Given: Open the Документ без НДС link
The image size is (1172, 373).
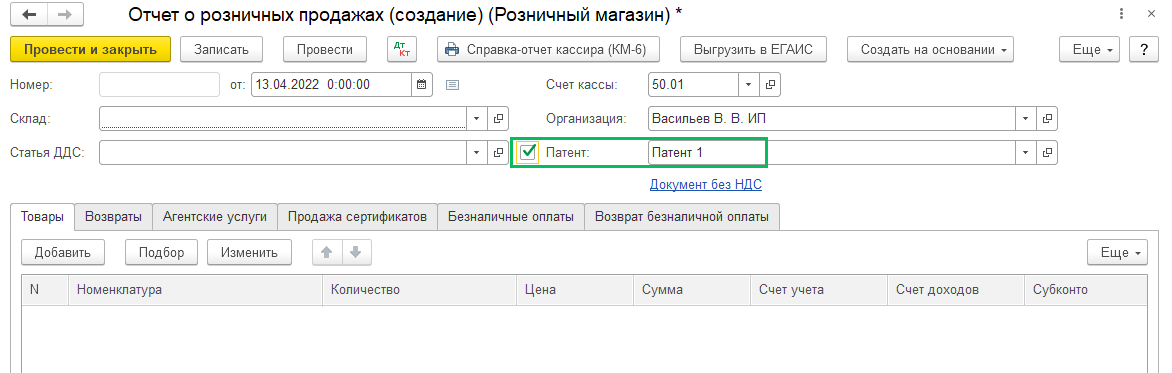Looking at the screenshot, I should point(706,184).
